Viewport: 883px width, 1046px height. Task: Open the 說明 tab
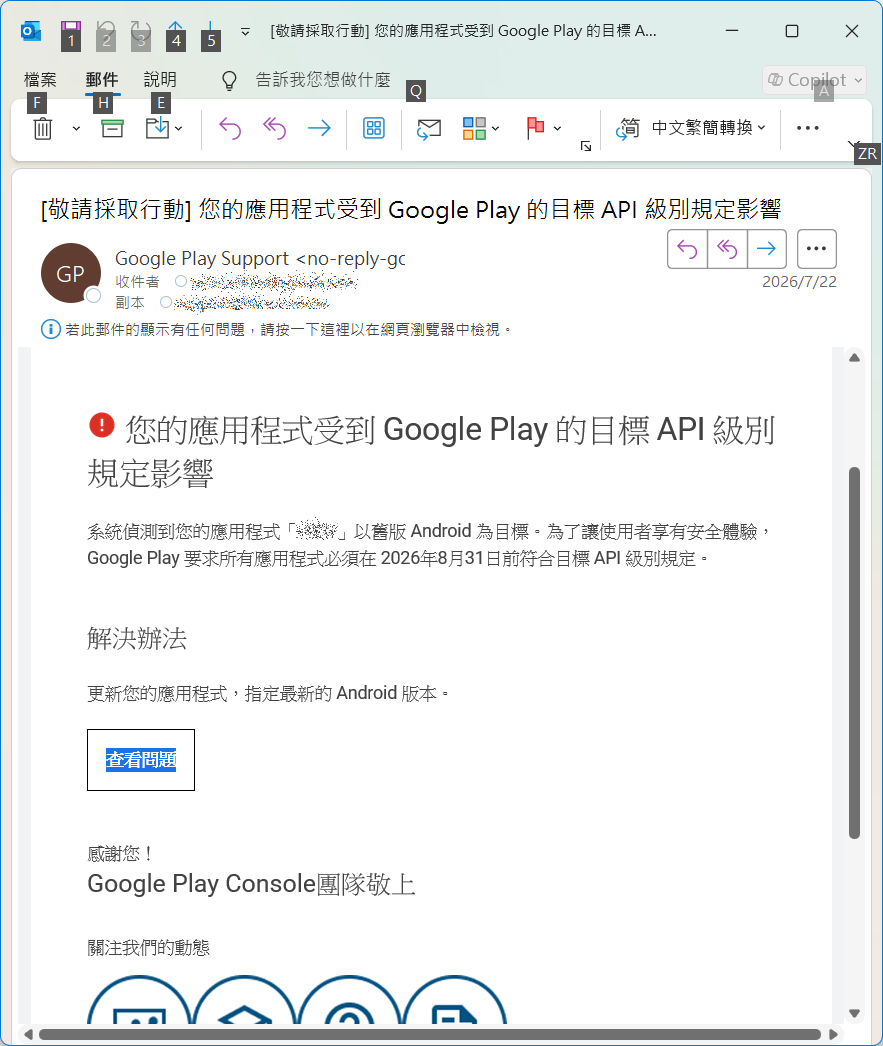(x=160, y=79)
